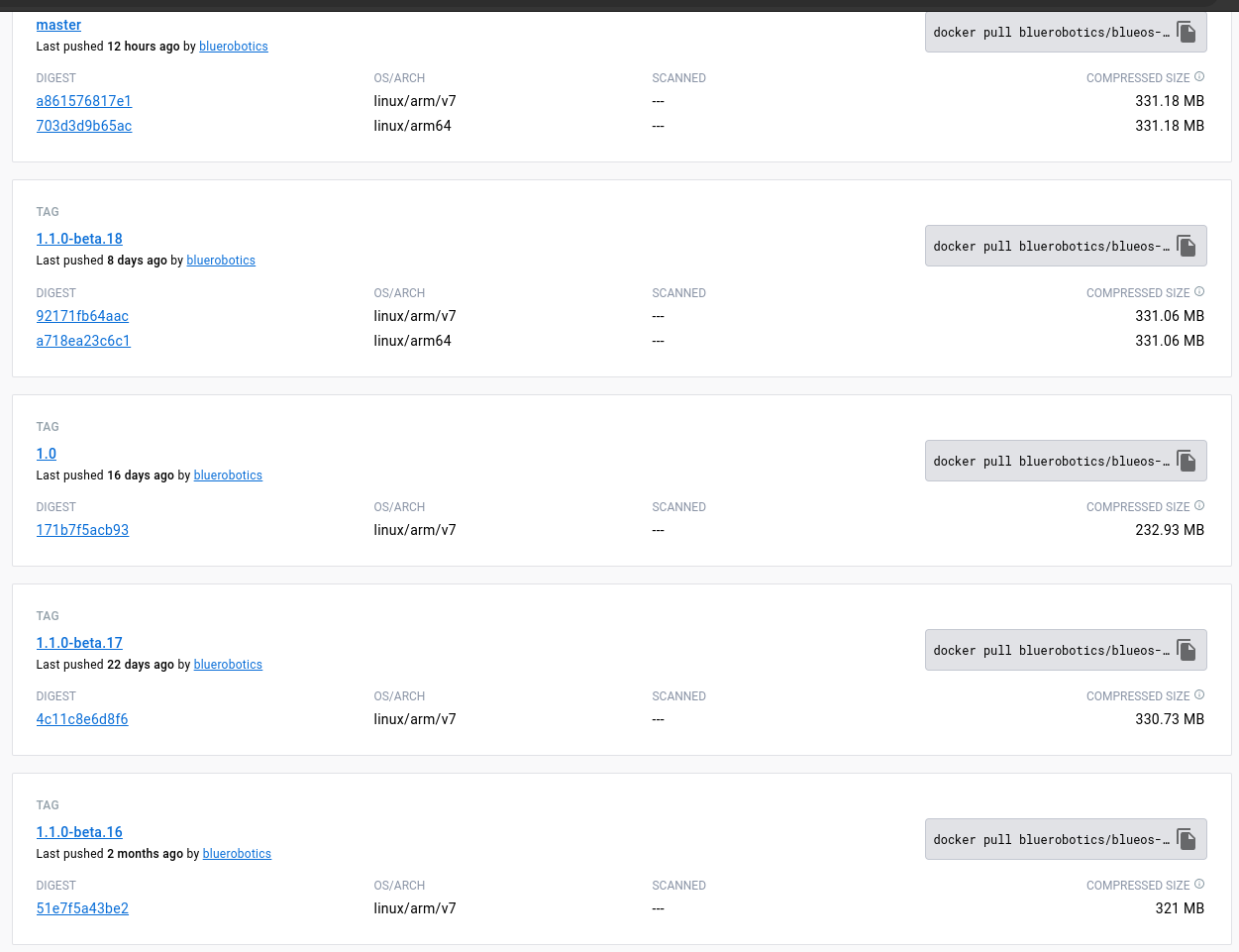Viewport: 1239px width, 952px height.
Task: Open the compressed size info tooltip for master
Action: 1199,75
